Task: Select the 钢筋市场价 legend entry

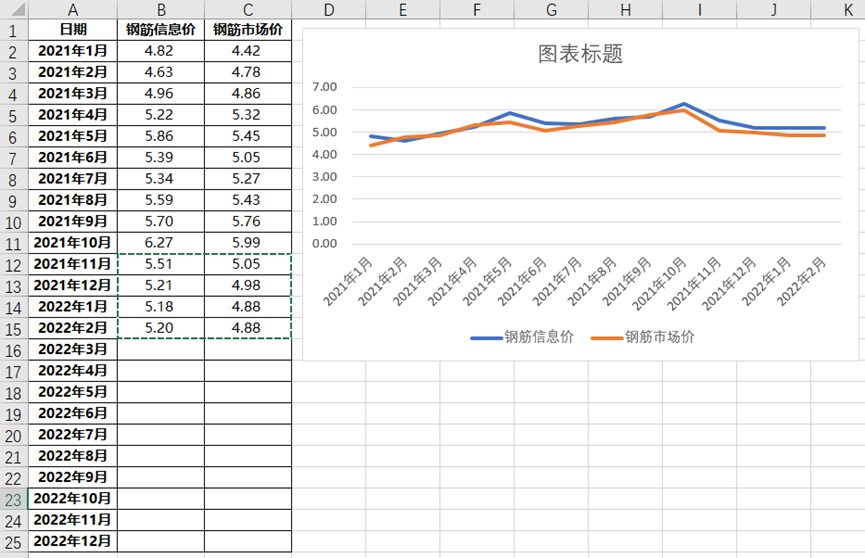Action: pyautogui.click(x=643, y=337)
